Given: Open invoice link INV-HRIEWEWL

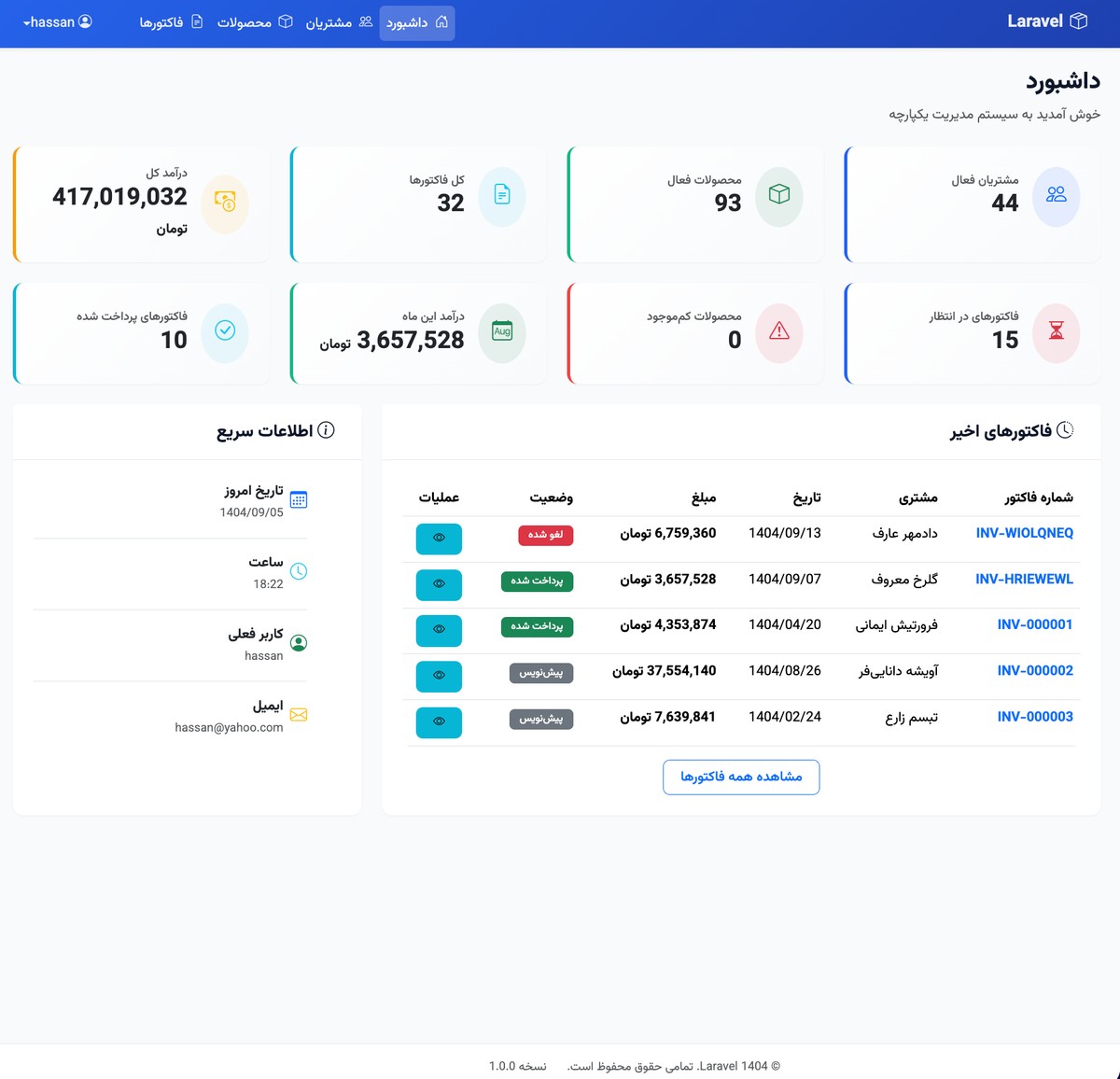Looking at the screenshot, I should pos(1023,579).
